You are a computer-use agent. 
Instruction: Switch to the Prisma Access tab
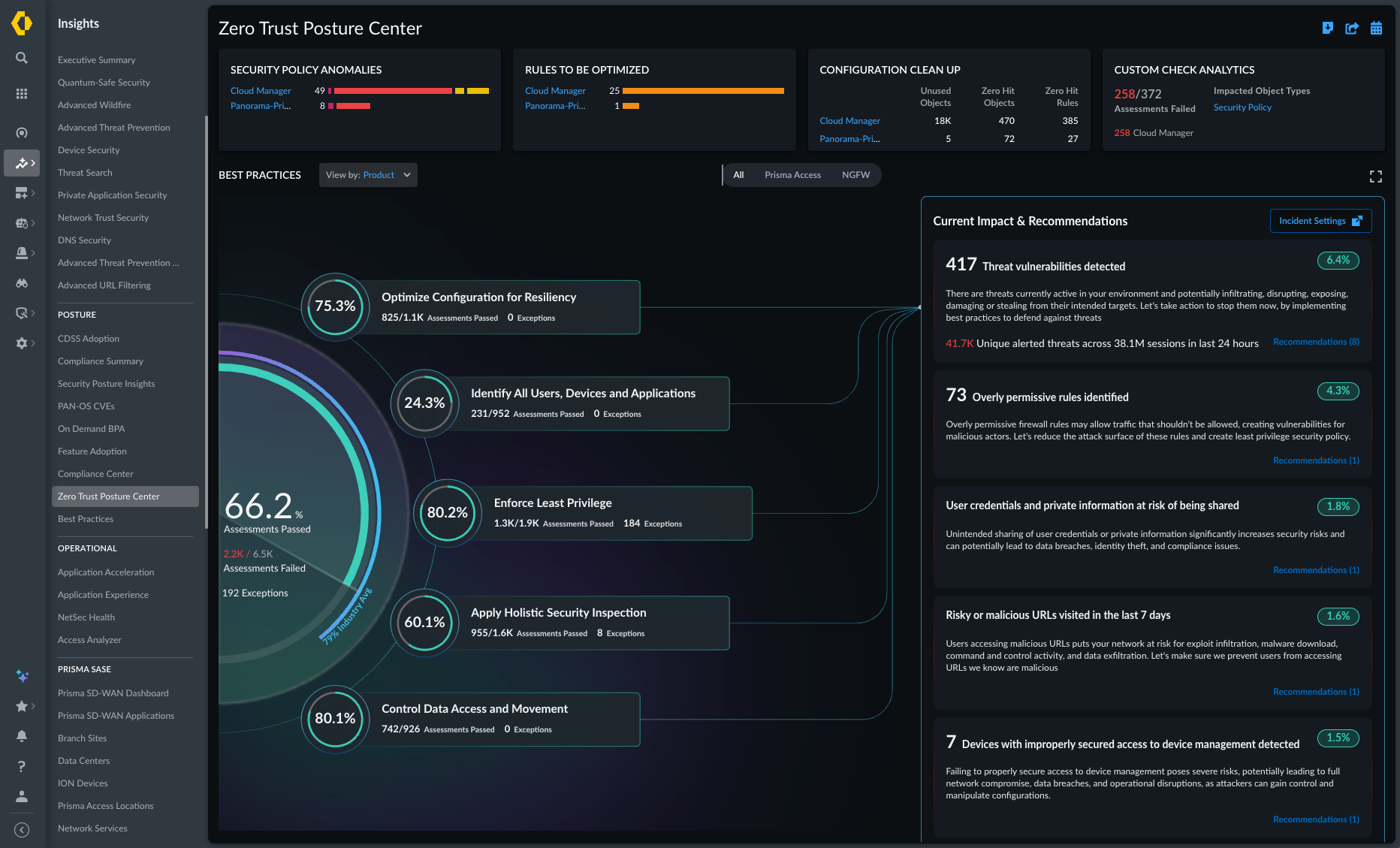click(792, 175)
